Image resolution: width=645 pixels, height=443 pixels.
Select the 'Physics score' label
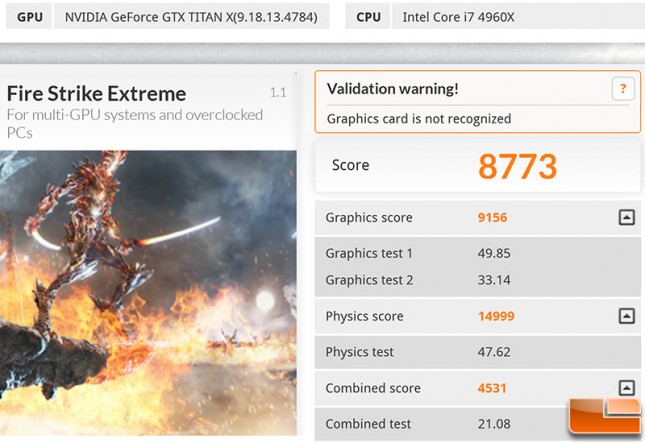pyautogui.click(x=364, y=316)
